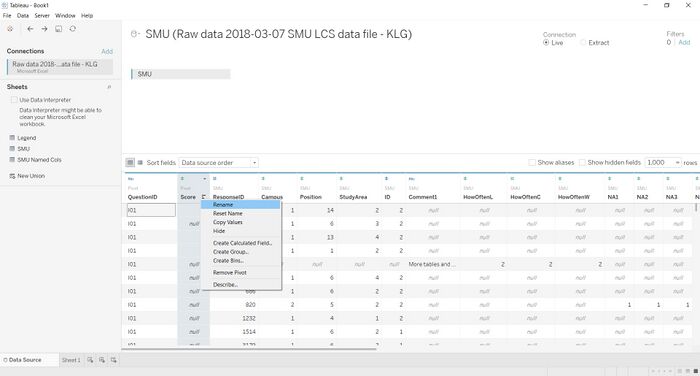Choose Hide in the context menu
This screenshot has height=376, width=700.
click(241, 231)
